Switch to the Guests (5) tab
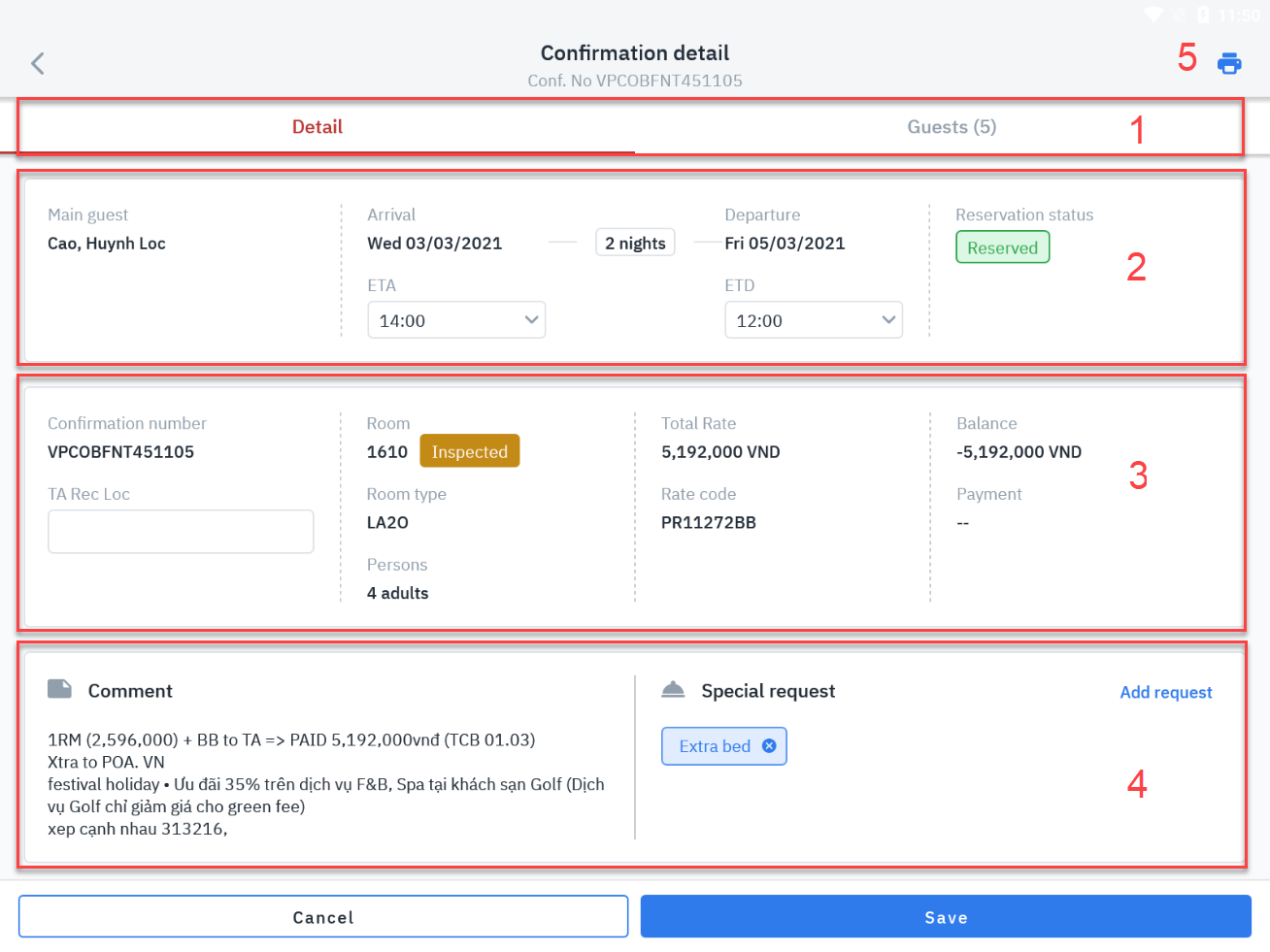Image resolution: width=1270 pixels, height=952 pixels. coord(952,127)
